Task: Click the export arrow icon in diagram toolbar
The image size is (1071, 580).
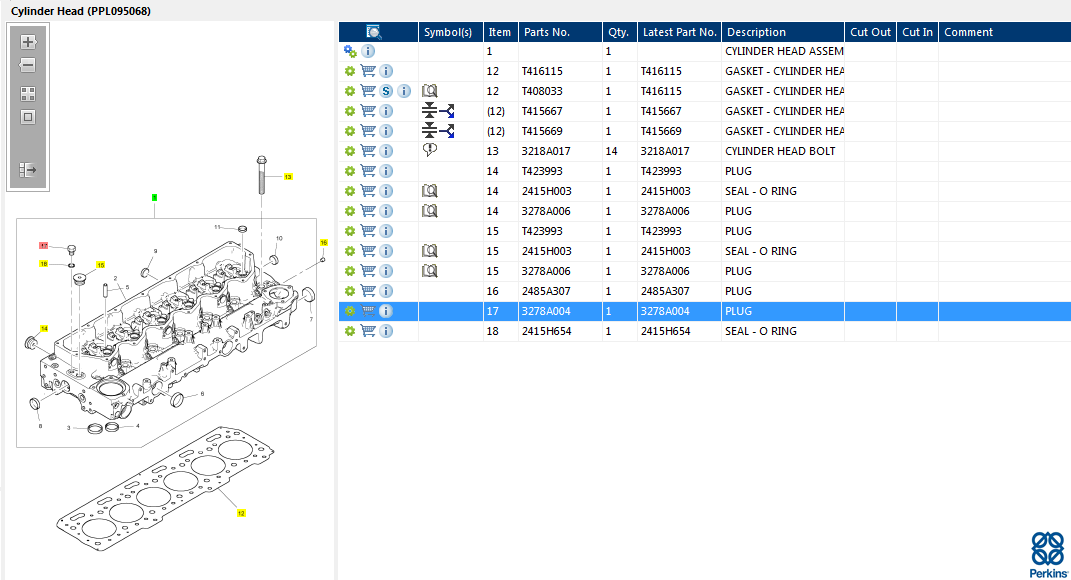Action: point(28,169)
